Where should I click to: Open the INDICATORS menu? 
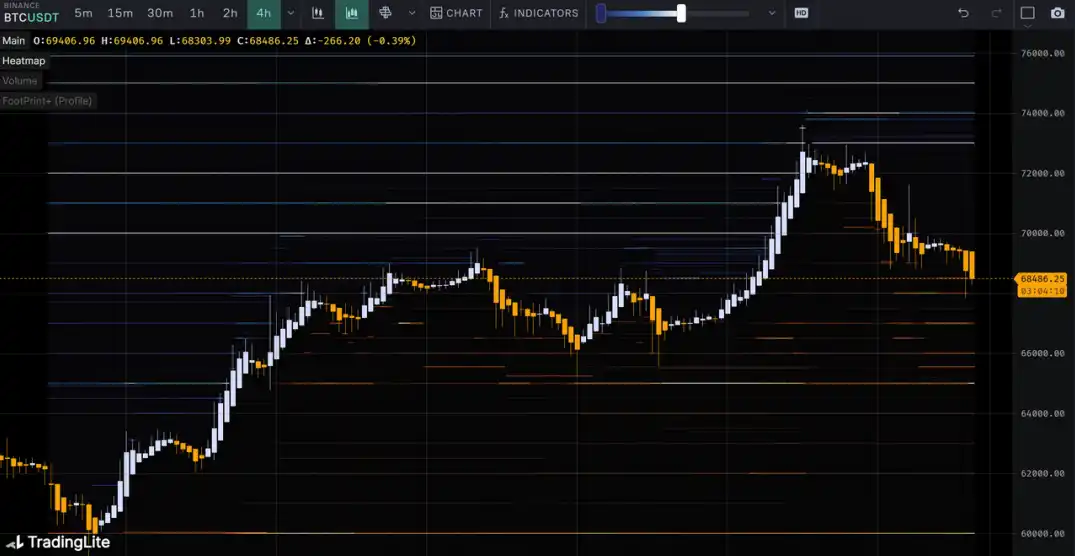(x=539, y=13)
